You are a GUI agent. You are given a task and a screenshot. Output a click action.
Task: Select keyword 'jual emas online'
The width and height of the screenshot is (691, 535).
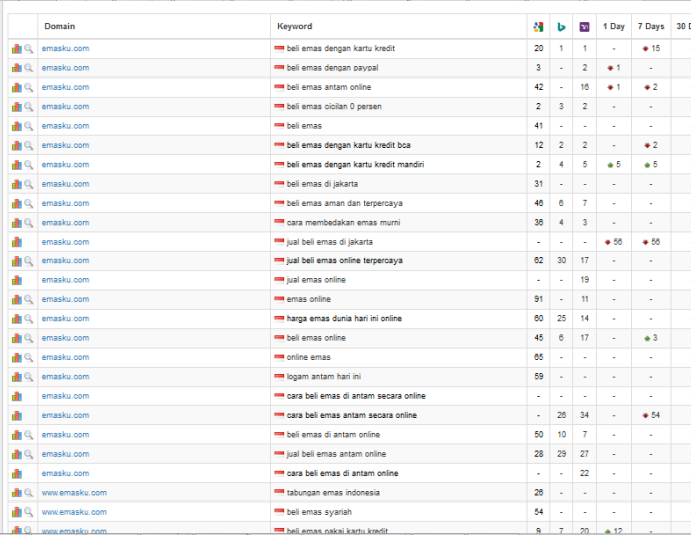coord(316,280)
